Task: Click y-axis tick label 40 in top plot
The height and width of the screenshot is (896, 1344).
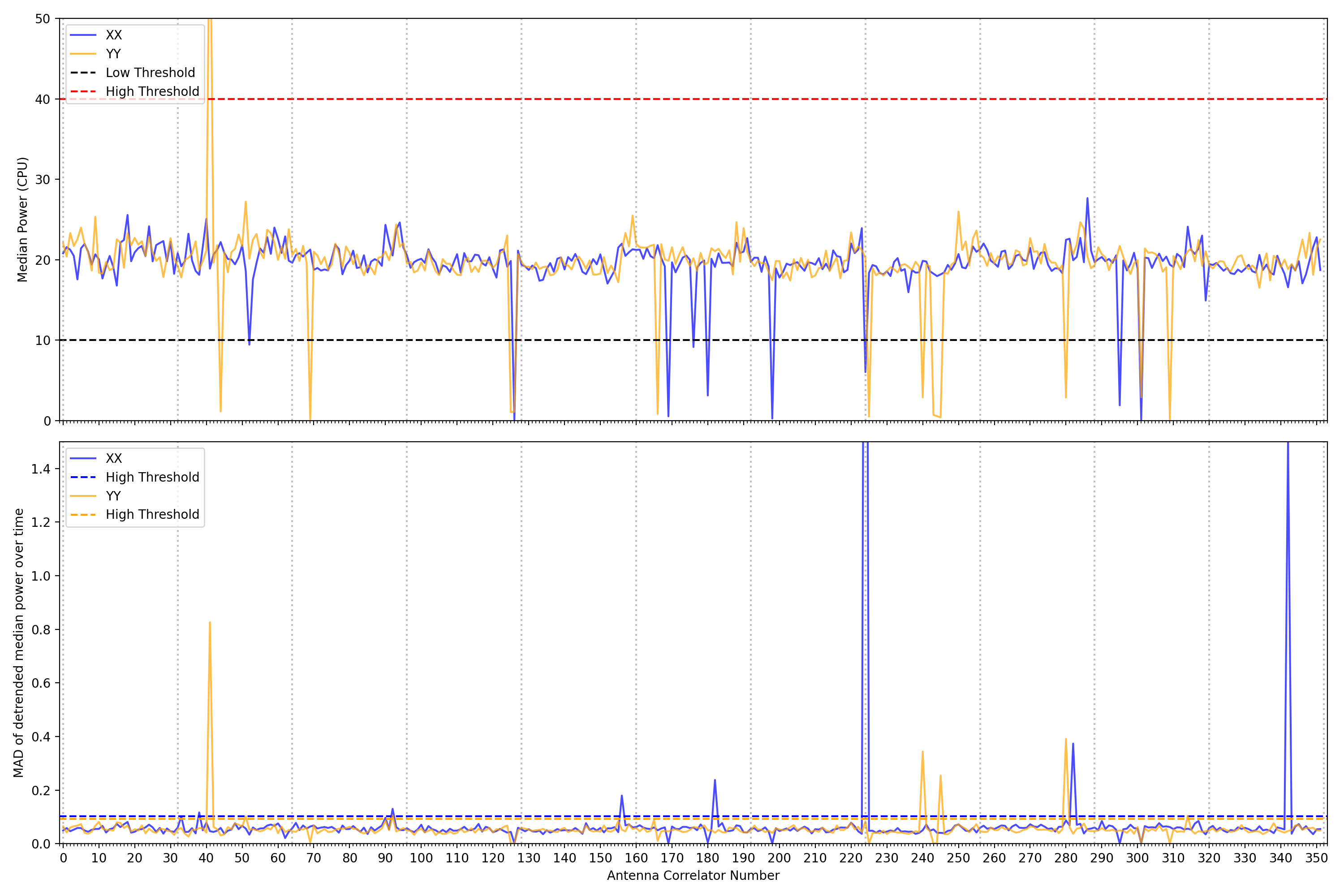Action: pyautogui.click(x=43, y=99)
